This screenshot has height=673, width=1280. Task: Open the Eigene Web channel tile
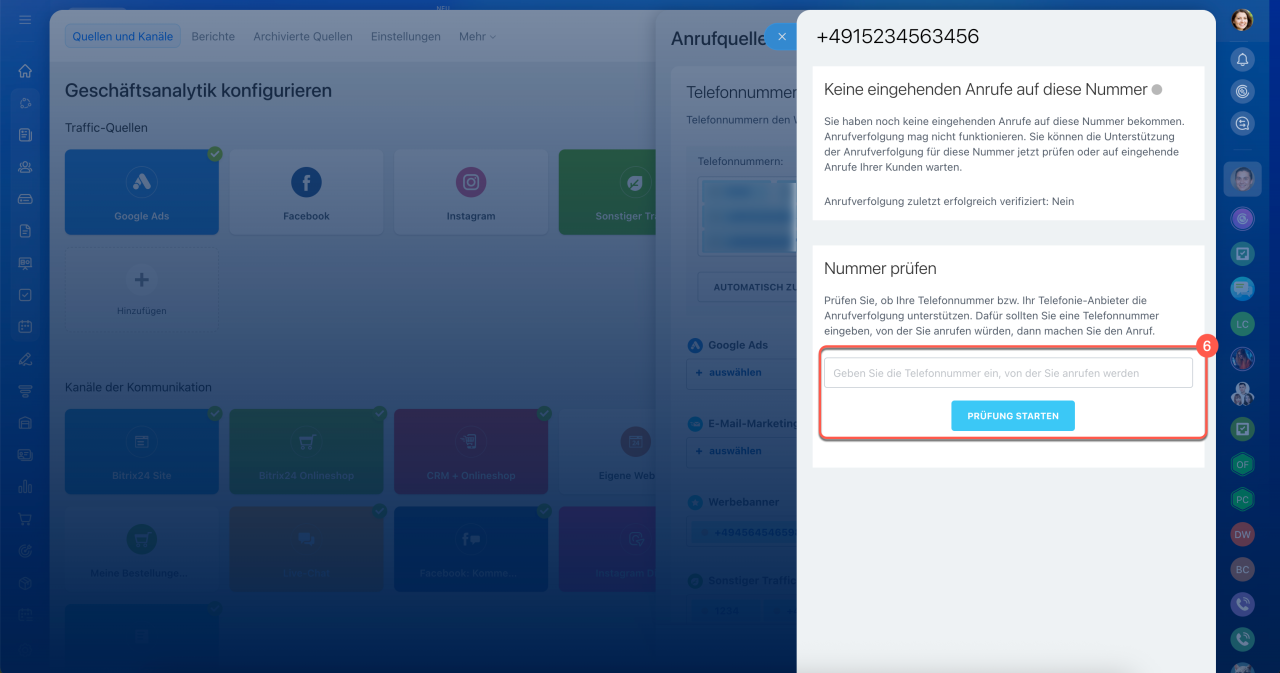(x=607, y=451)
